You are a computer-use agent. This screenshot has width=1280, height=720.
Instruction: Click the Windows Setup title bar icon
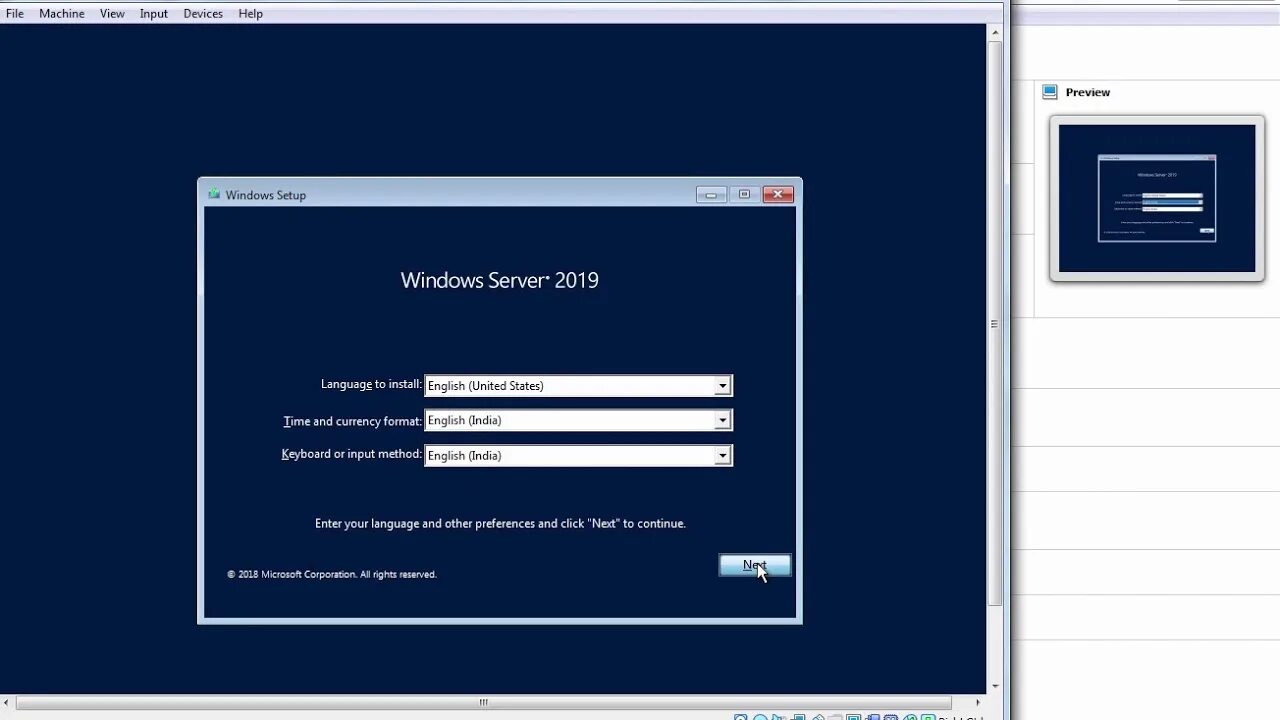tap(214, 194)
